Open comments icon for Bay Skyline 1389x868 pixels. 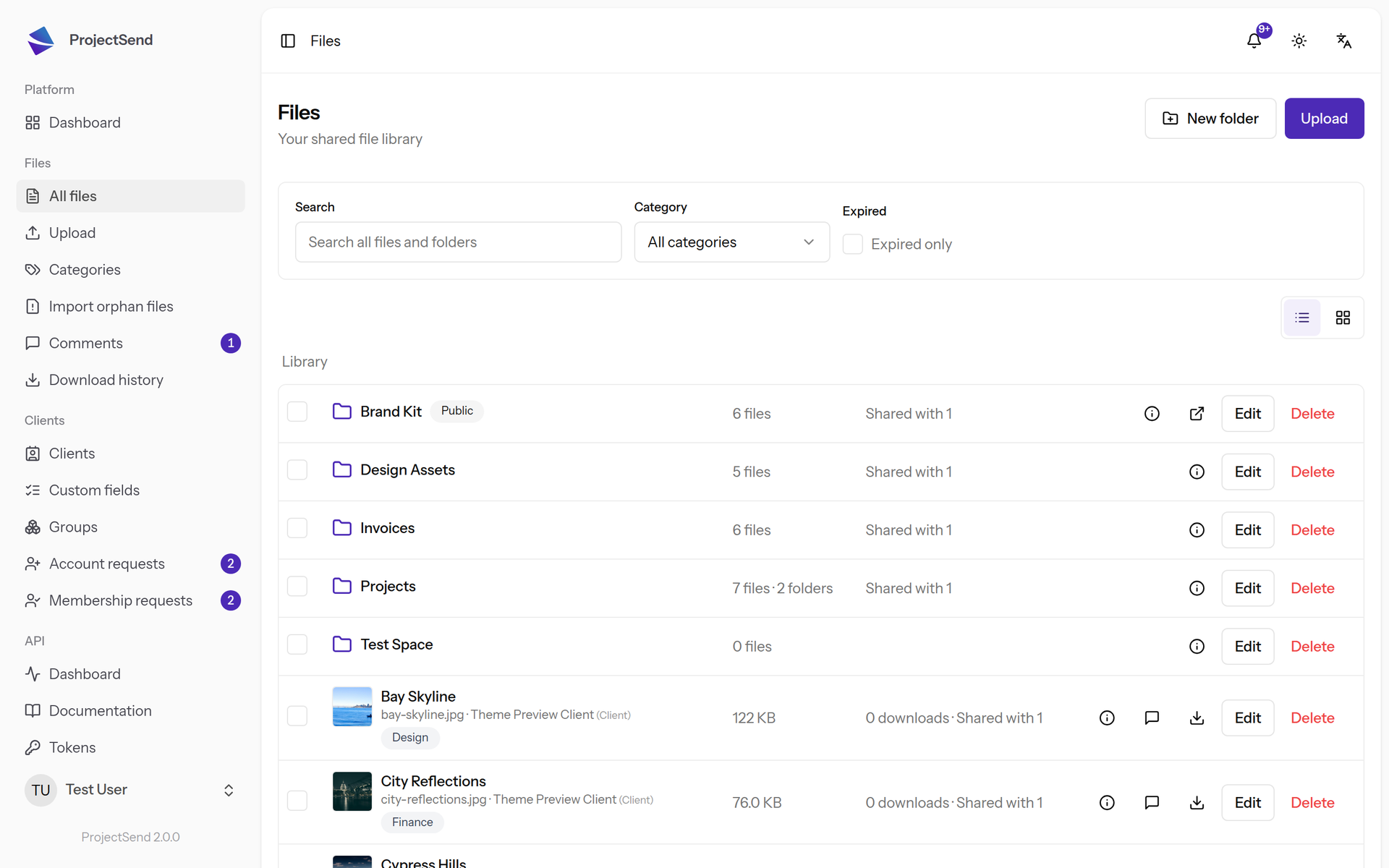[x=1152, y=718]
